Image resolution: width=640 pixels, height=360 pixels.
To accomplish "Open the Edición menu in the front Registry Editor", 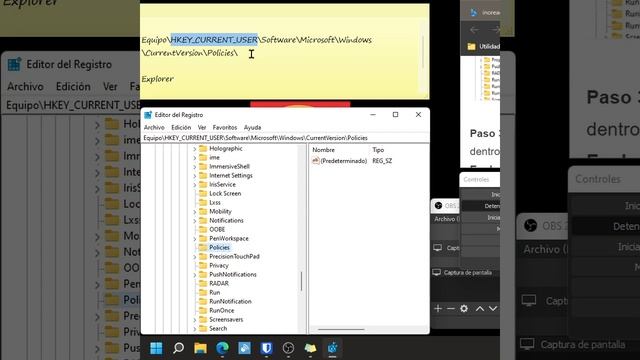I will point(181,127).
